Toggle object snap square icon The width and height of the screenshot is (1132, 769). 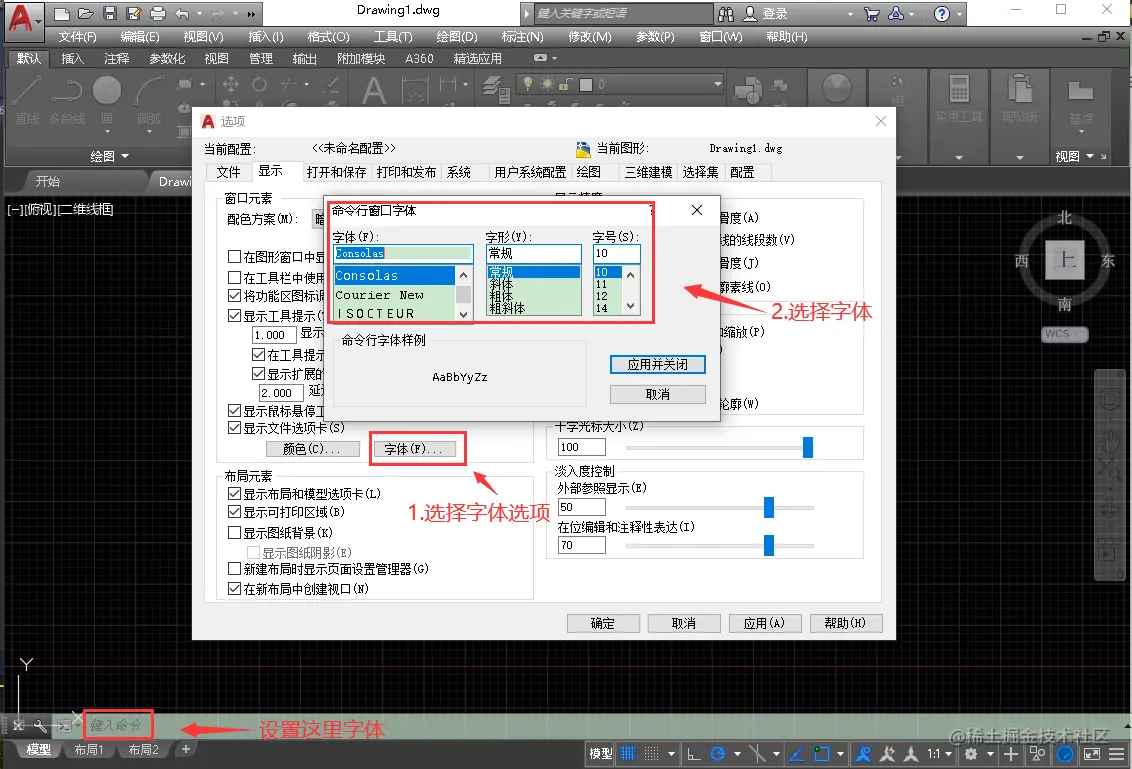click(822, 754)
